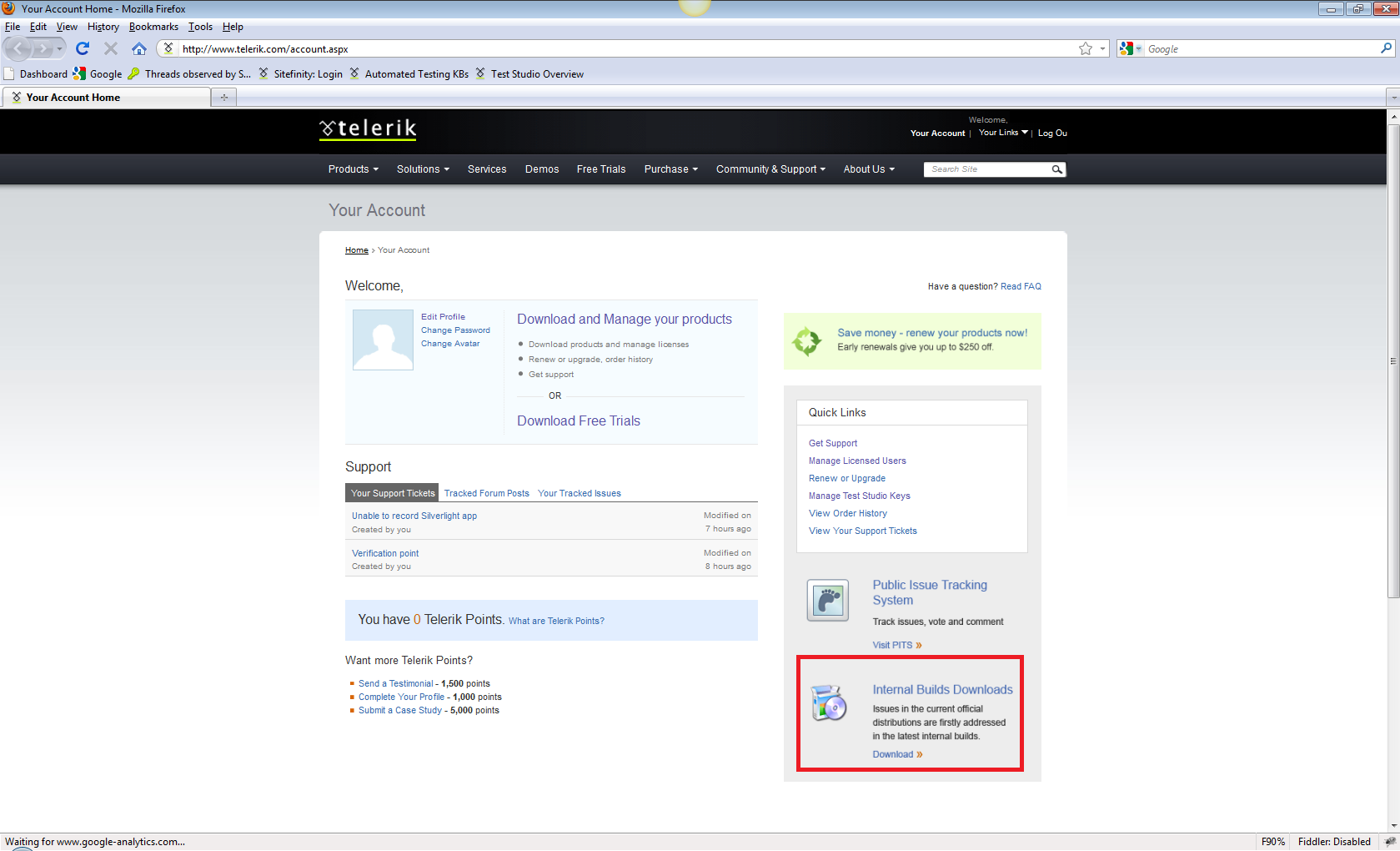Expand the About Us dropdown
1400x851 pixels.
(869, 169)
